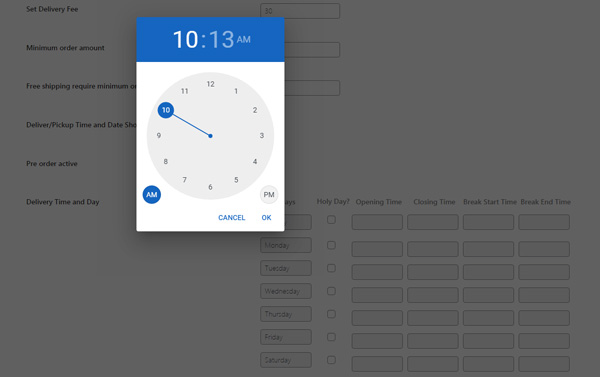Check Holy Day box for Wednesday
The width and height of the screenshot is (600, 377).
tap(331, 291)
